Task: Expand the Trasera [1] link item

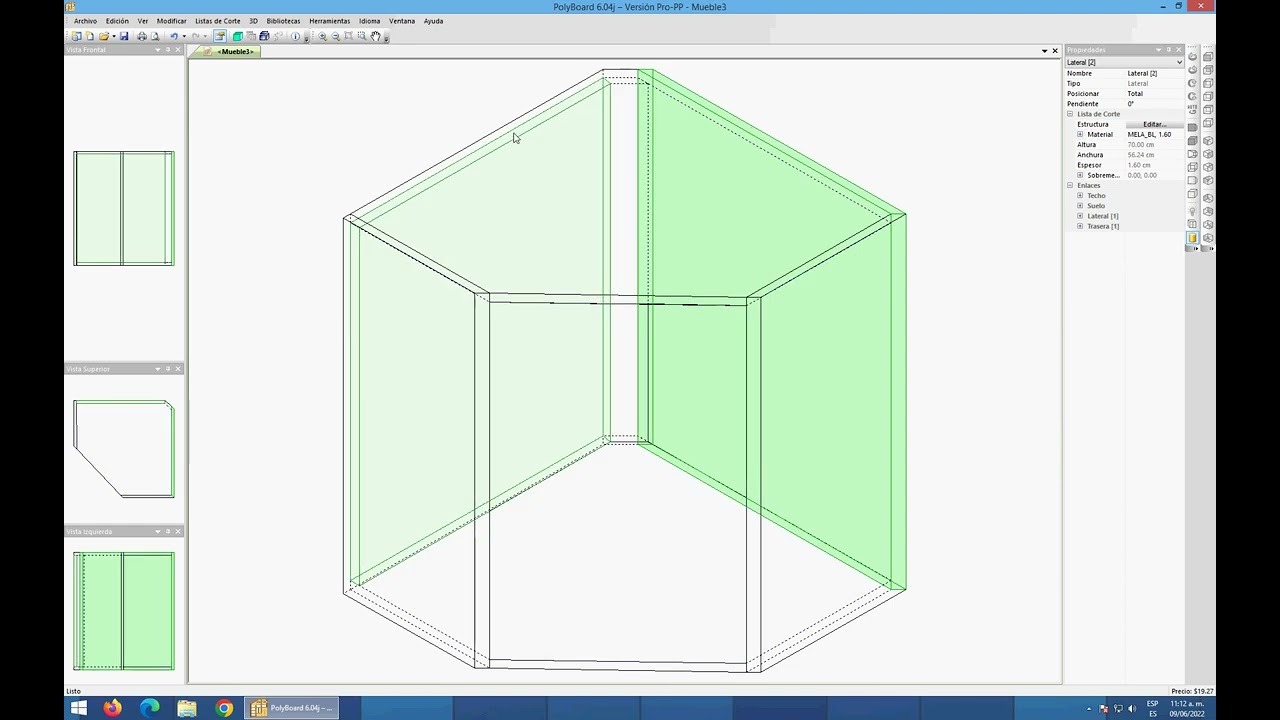Action: pyautogui.click(x=1080, y=226)
